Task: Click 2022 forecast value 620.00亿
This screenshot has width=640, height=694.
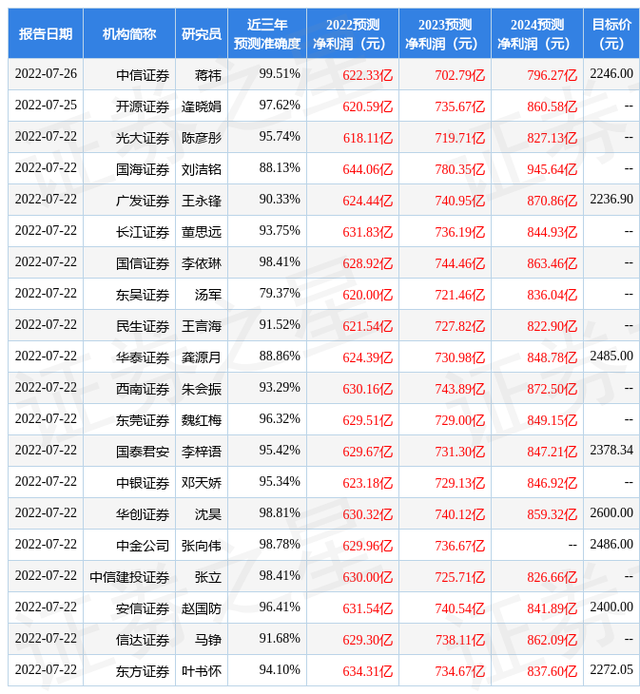Action: 367,295
